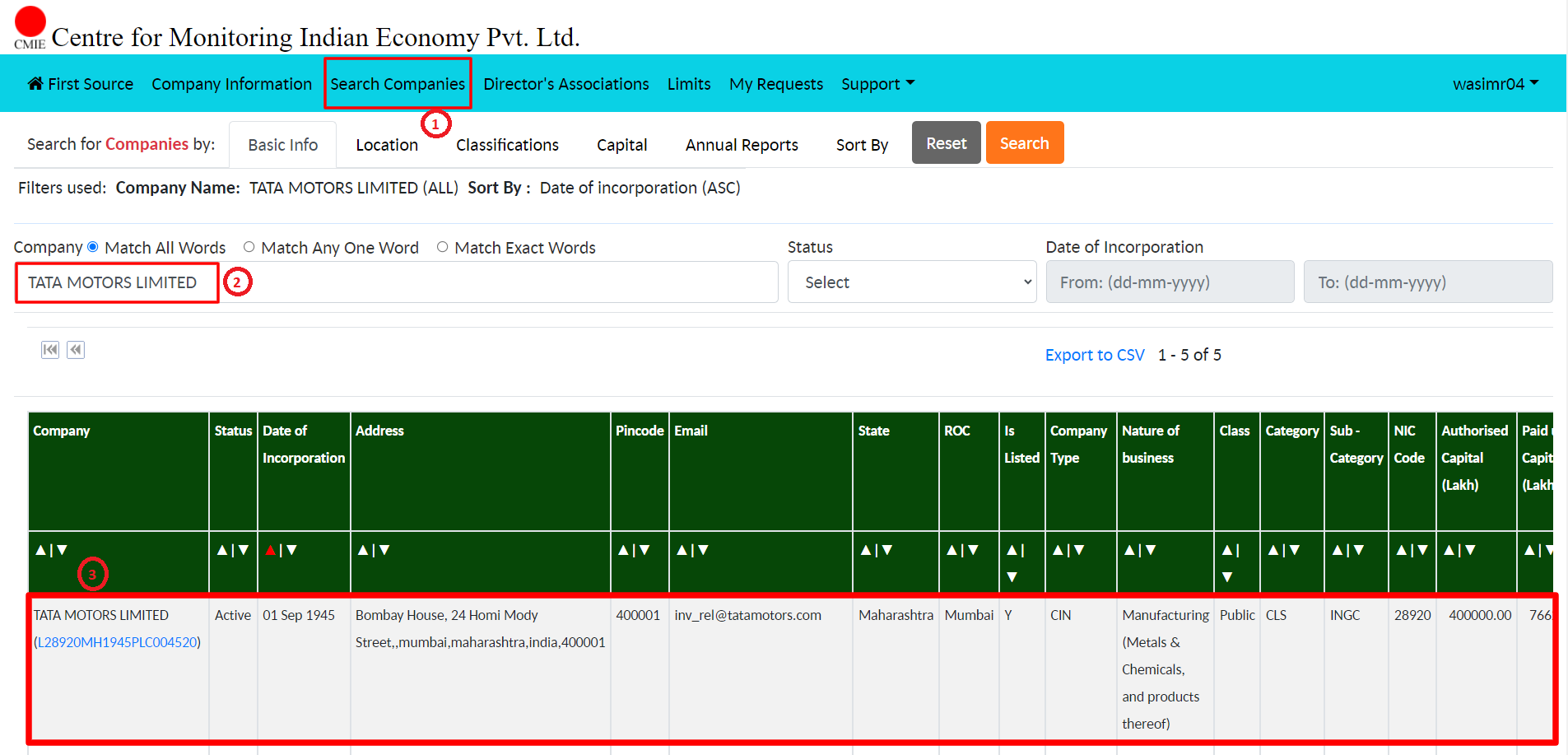This screenshot has height=755, width=1568.
Task: Sort Pincode column ascending
Action: click(623, 550)
